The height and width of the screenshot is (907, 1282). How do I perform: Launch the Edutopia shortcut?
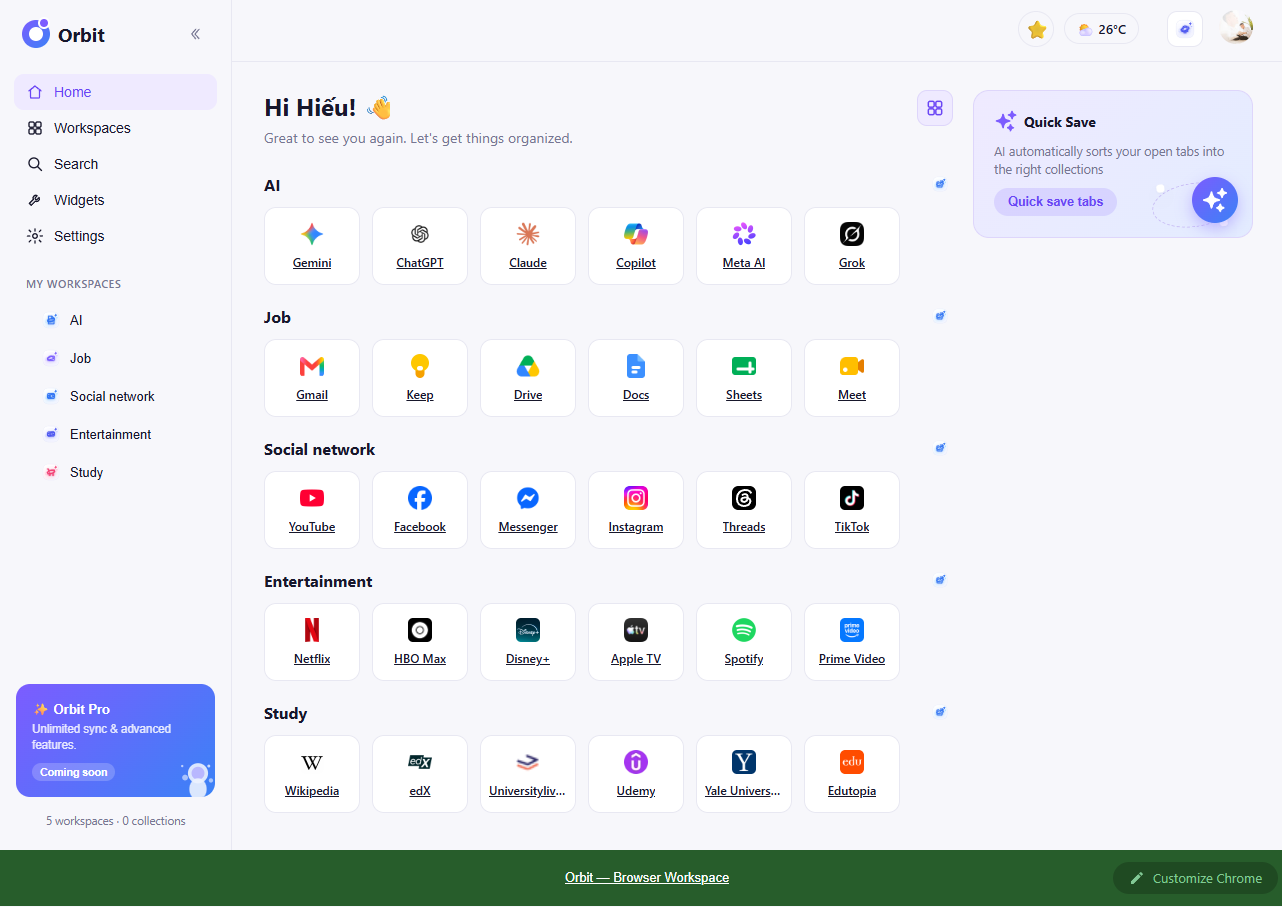click(x=852, y=774)
